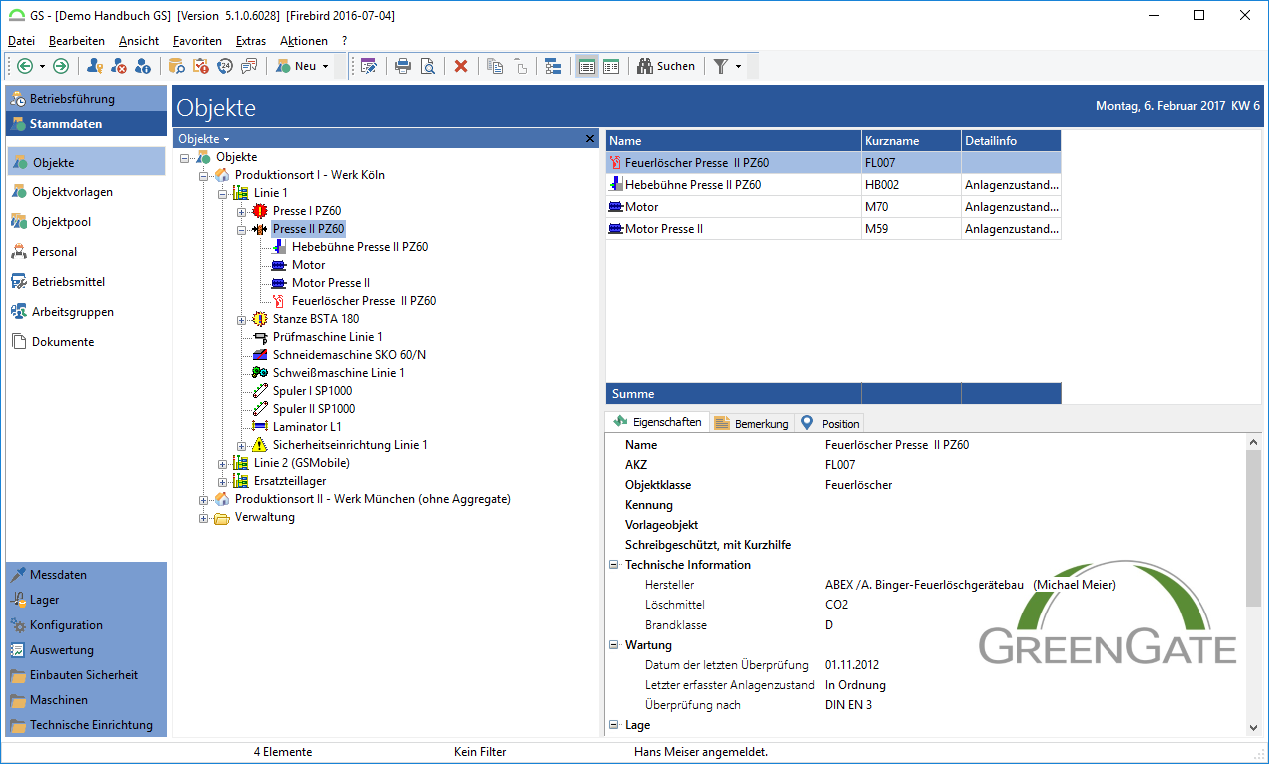Viewport: 1269px width, 764px height.
Task: Open the Lager sidebar section
Action: point(86,600)
